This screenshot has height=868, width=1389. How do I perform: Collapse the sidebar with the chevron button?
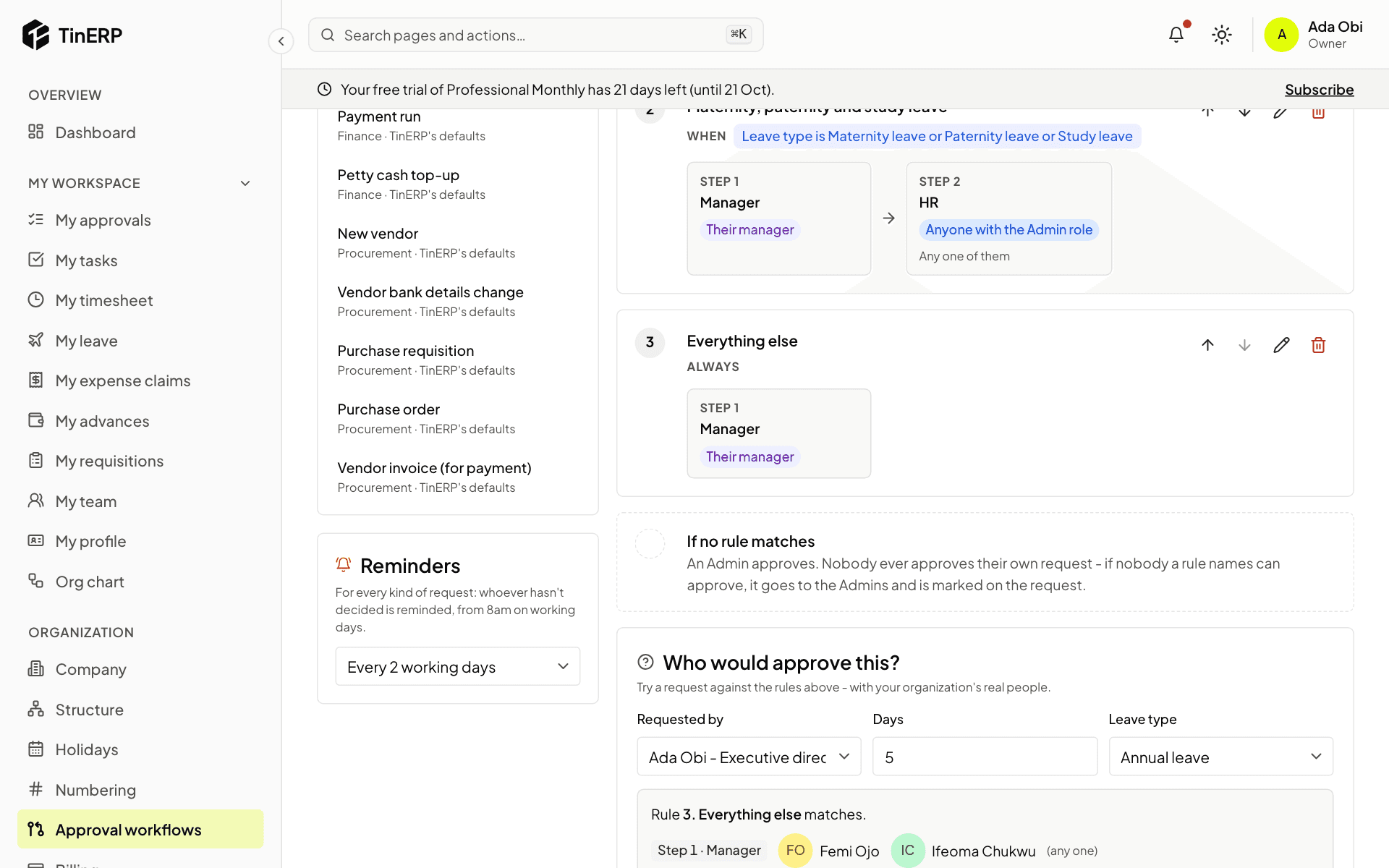(281, 41)
